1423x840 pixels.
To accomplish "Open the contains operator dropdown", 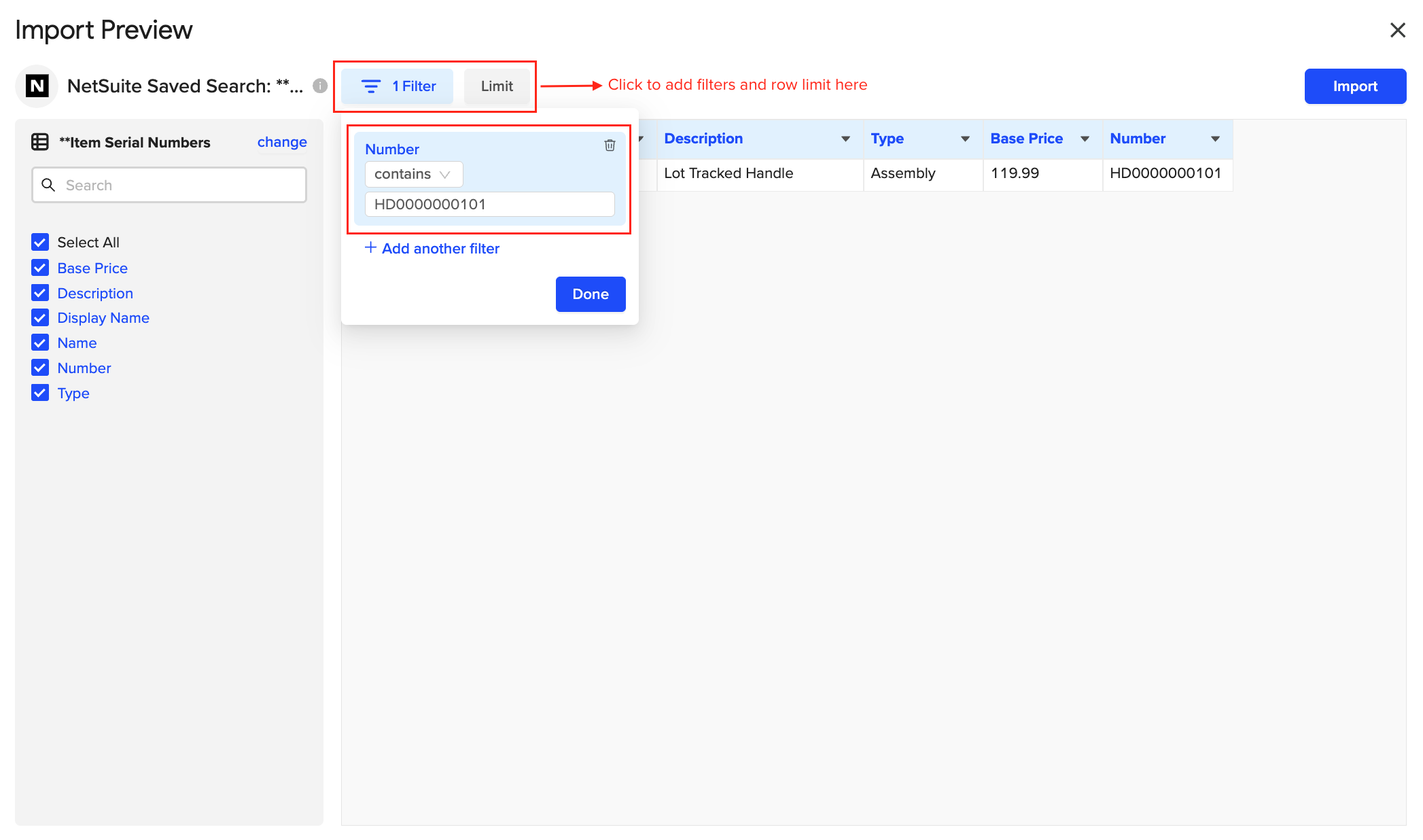I will [413, 174].
